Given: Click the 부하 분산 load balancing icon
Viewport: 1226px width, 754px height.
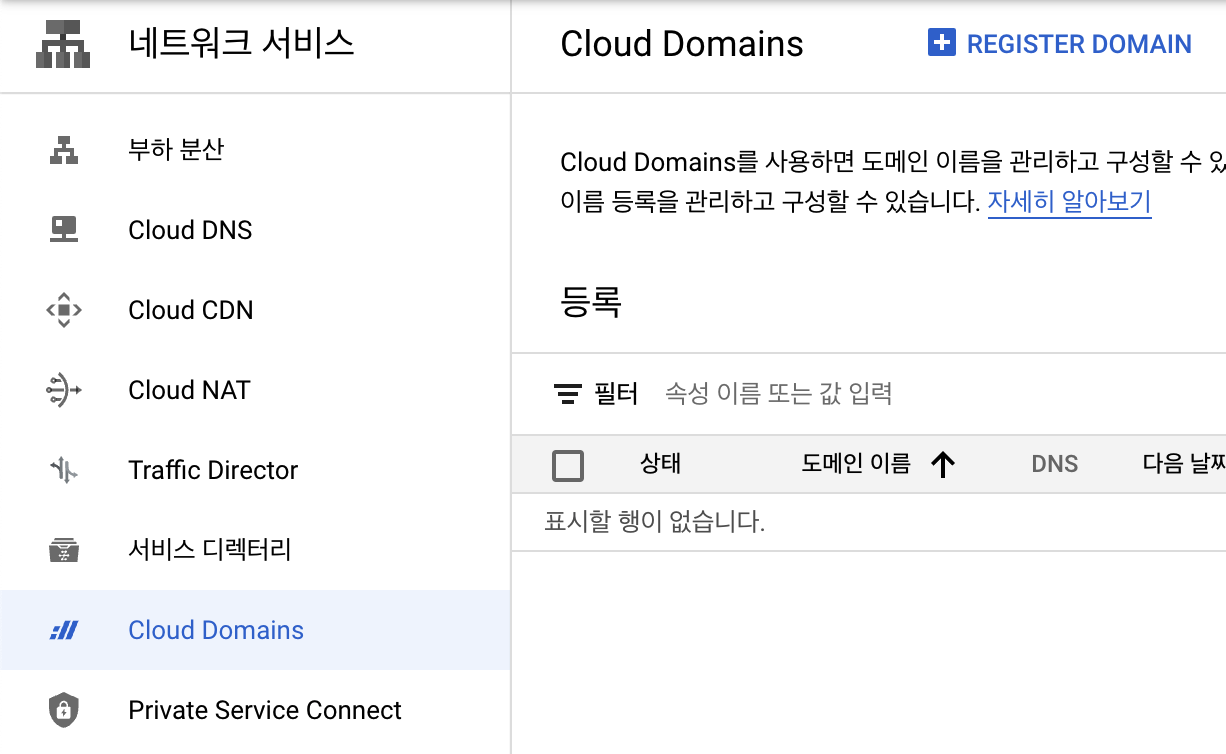Looking at the screenshot, I should (64, 150).
